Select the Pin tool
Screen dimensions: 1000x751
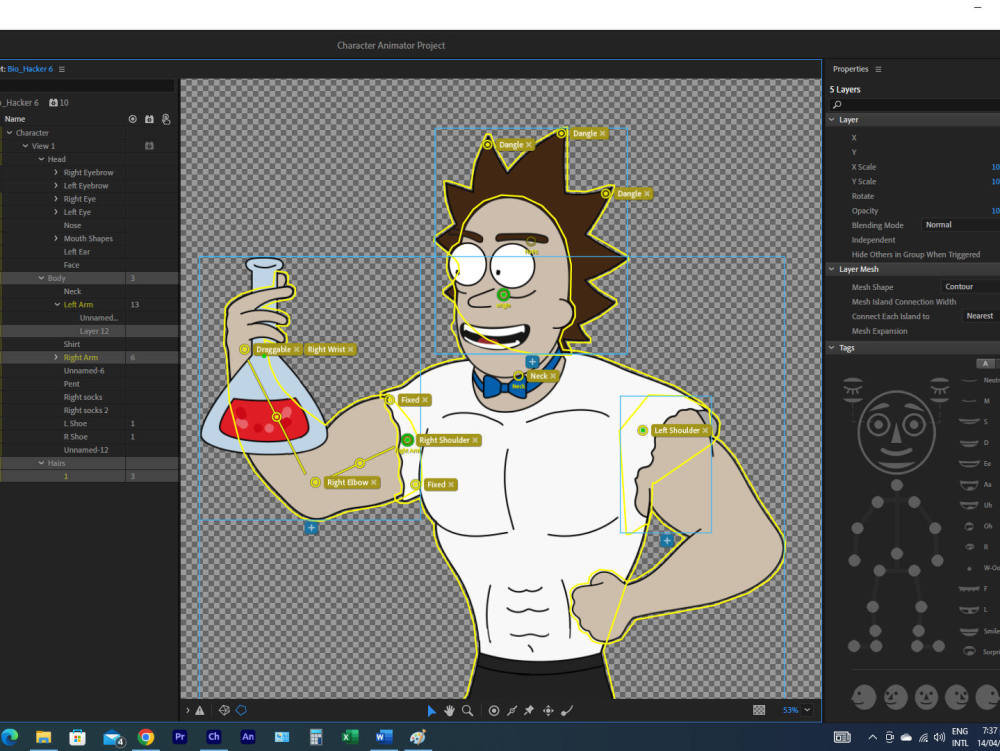pyautogui.click(x=530, y=710)
